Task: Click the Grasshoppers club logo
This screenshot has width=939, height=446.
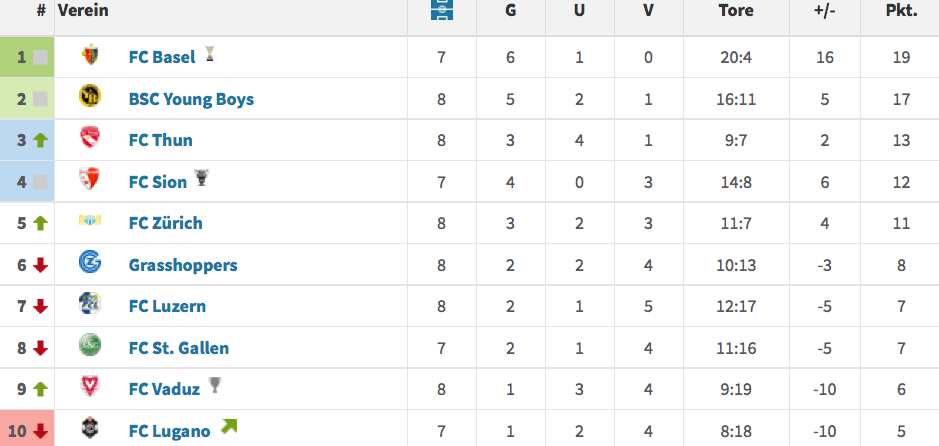Action: [x=90, y=262]
